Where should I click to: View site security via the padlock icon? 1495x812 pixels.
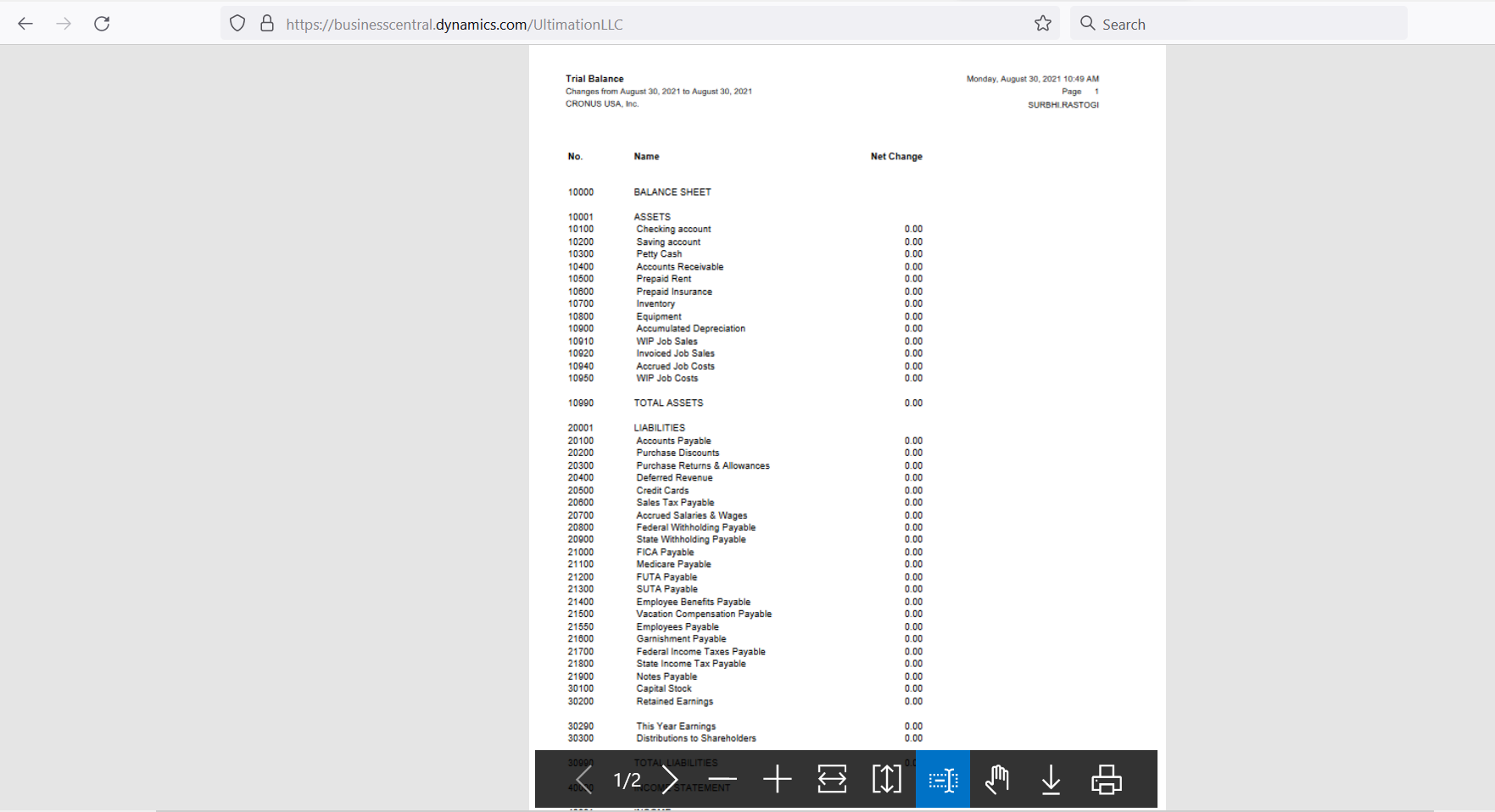[266, 23]
